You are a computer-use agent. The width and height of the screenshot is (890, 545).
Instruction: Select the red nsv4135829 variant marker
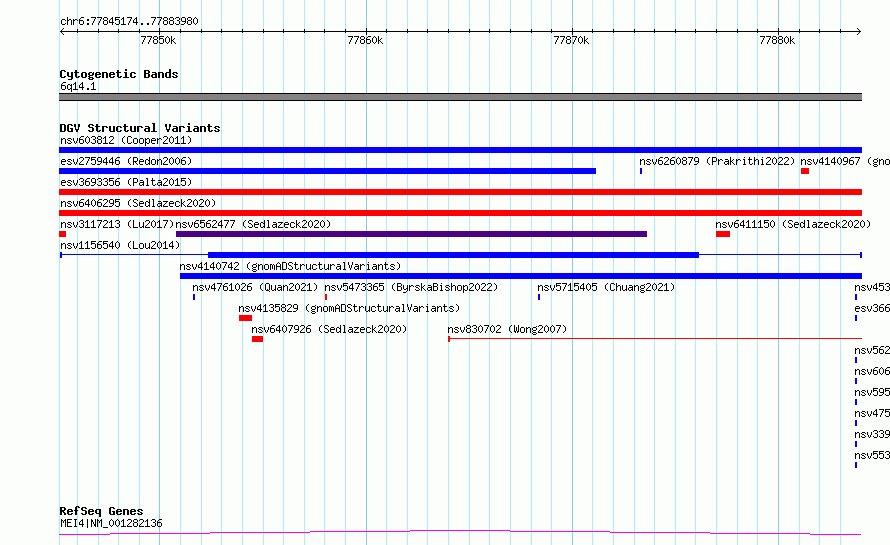(245, 318)
